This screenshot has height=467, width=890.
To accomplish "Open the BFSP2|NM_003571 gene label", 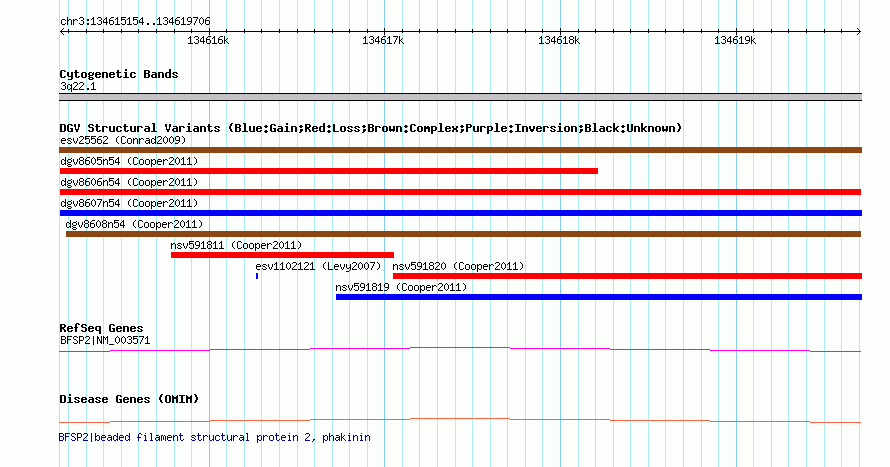I will point(105,340).
